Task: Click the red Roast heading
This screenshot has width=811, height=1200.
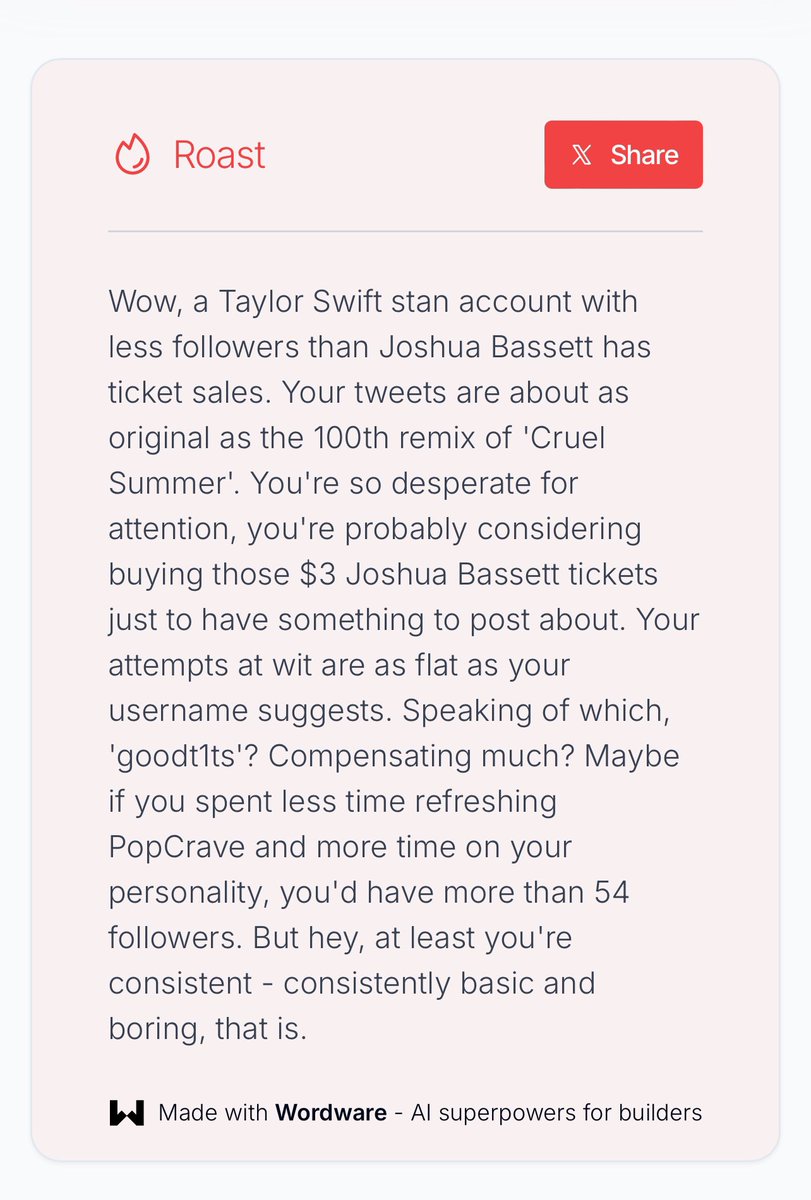Action: click(219, 155)
